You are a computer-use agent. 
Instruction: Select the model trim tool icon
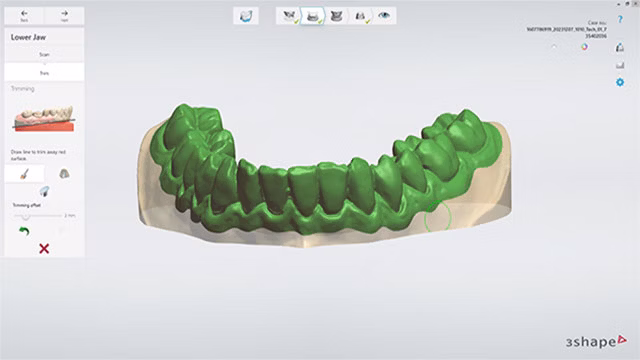(x=64, y=174)
